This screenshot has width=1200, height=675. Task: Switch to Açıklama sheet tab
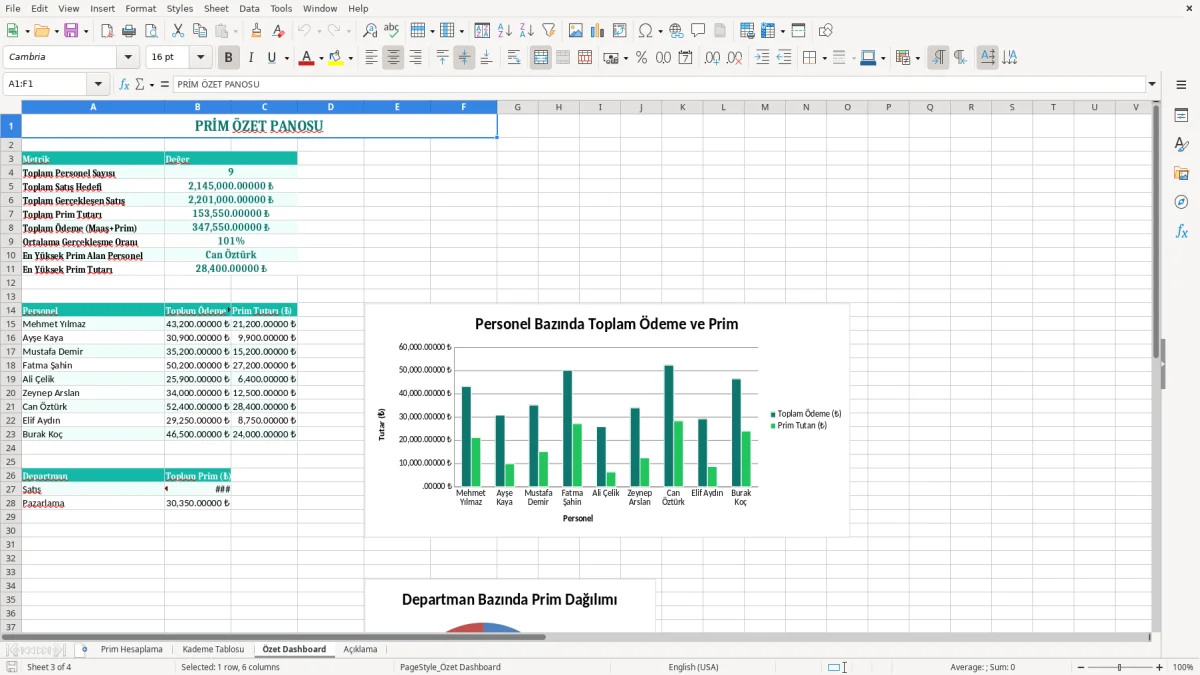[360, 649]
